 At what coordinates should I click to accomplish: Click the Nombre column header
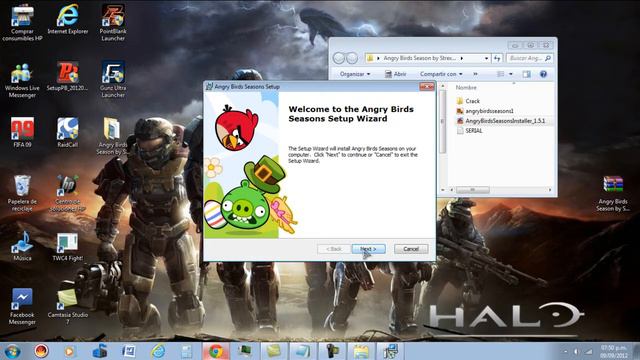click(x=466, y=87)
